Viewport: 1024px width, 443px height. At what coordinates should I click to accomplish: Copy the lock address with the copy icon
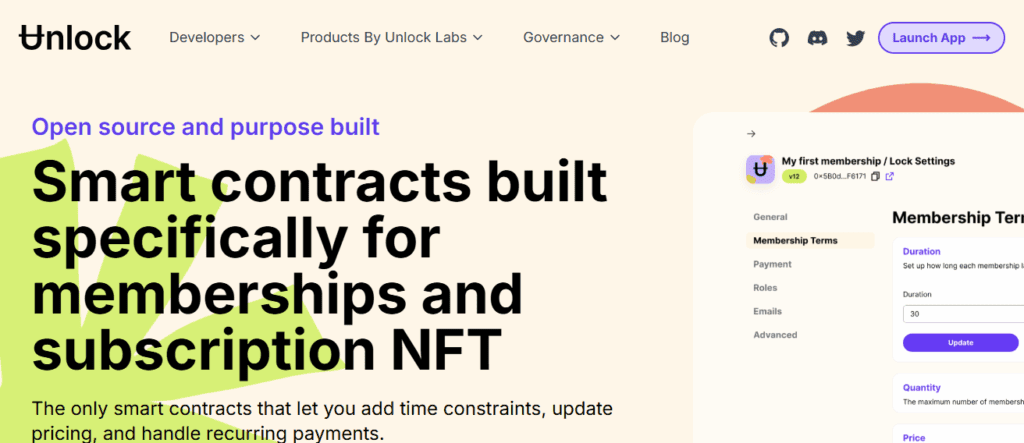(x=875, y=176)
